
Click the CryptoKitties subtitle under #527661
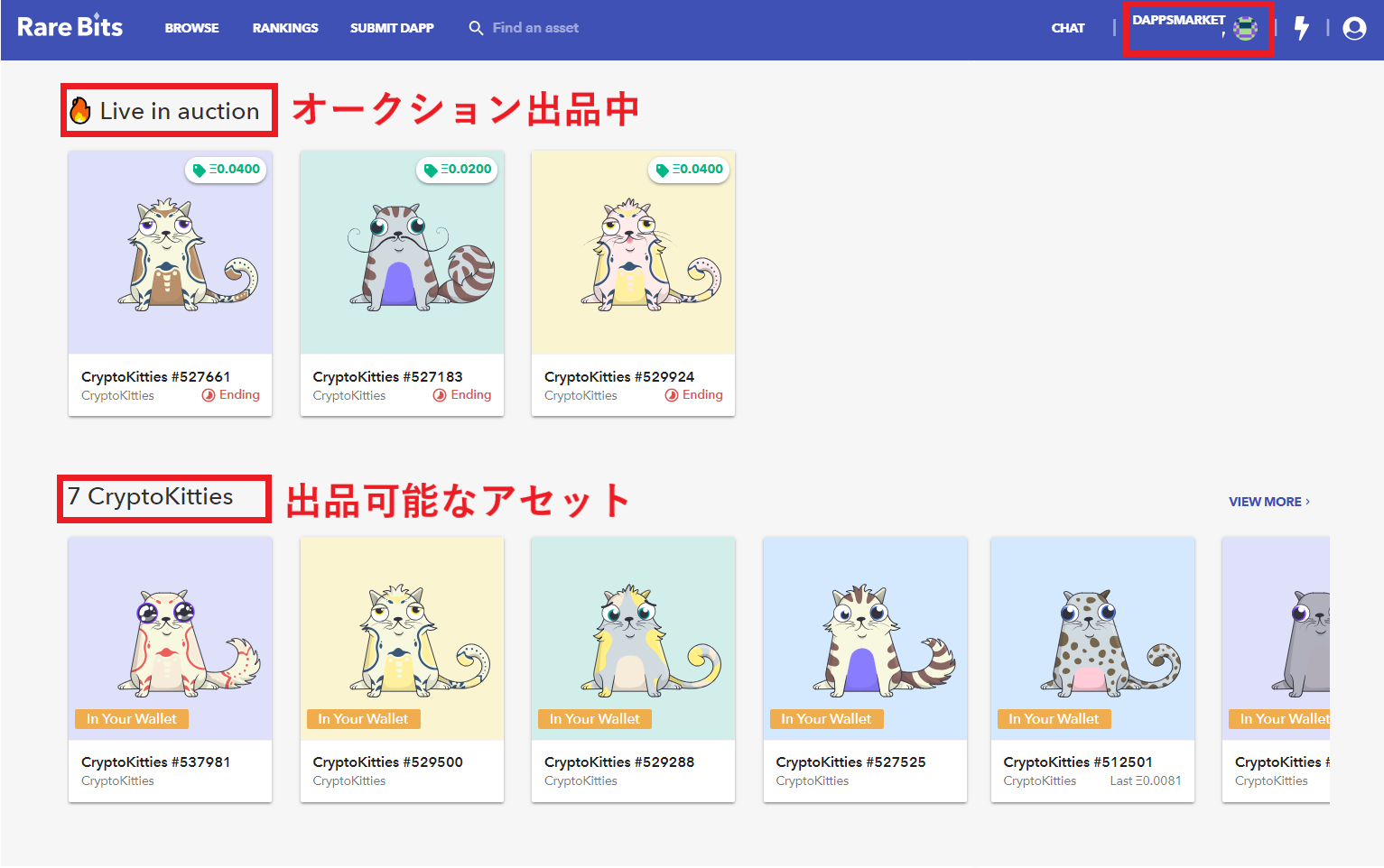click(x=117, y=396)
